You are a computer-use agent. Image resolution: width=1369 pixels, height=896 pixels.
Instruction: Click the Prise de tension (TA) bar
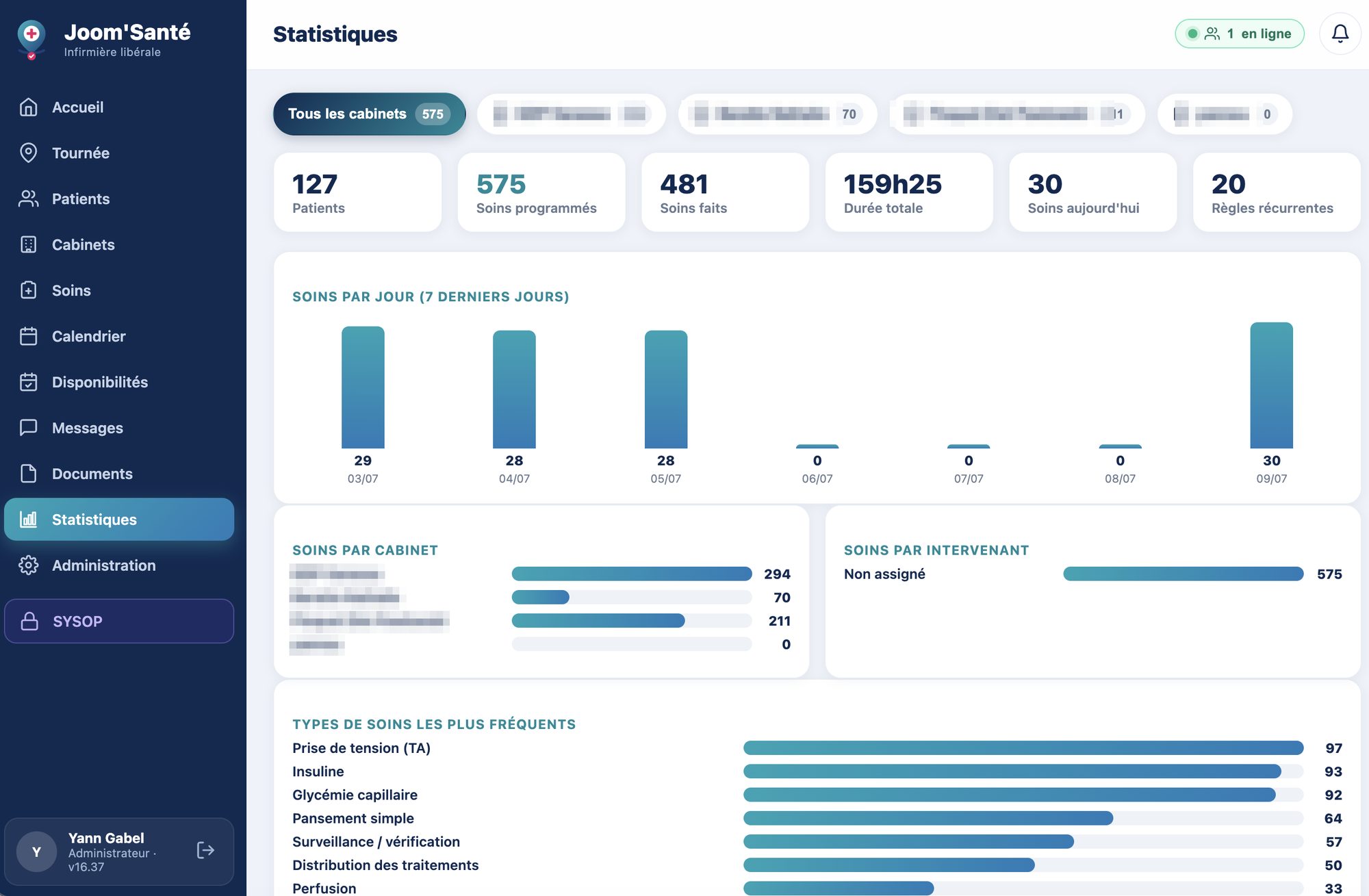tap(1023, 748)
